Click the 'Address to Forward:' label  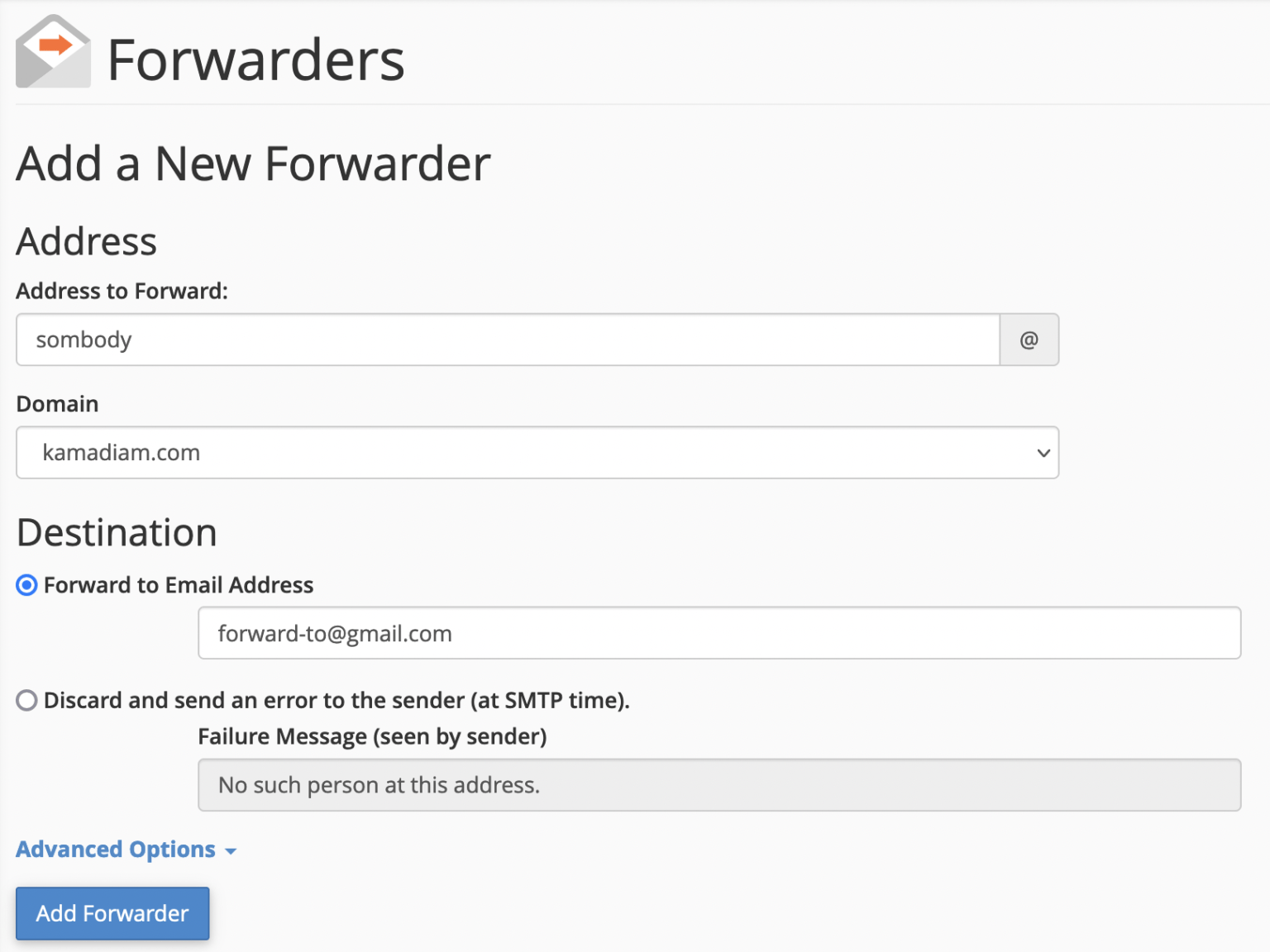[x=122, y=291]
